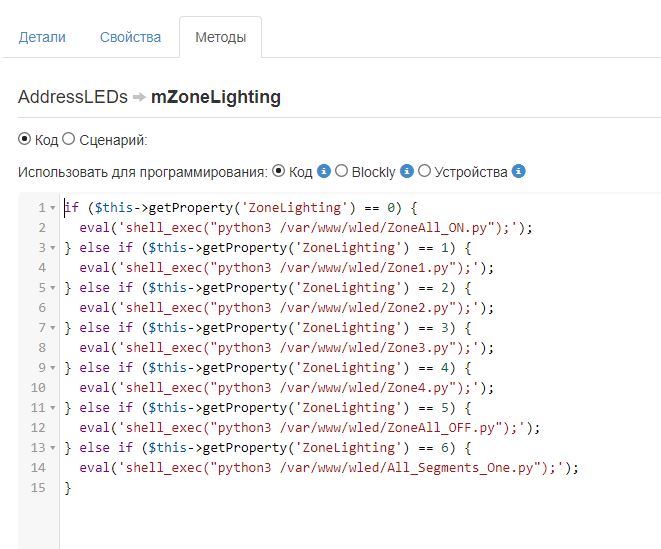Open the AddressLEDs breadcrumb link
The image size is (661, 549).
coord(73,97)
